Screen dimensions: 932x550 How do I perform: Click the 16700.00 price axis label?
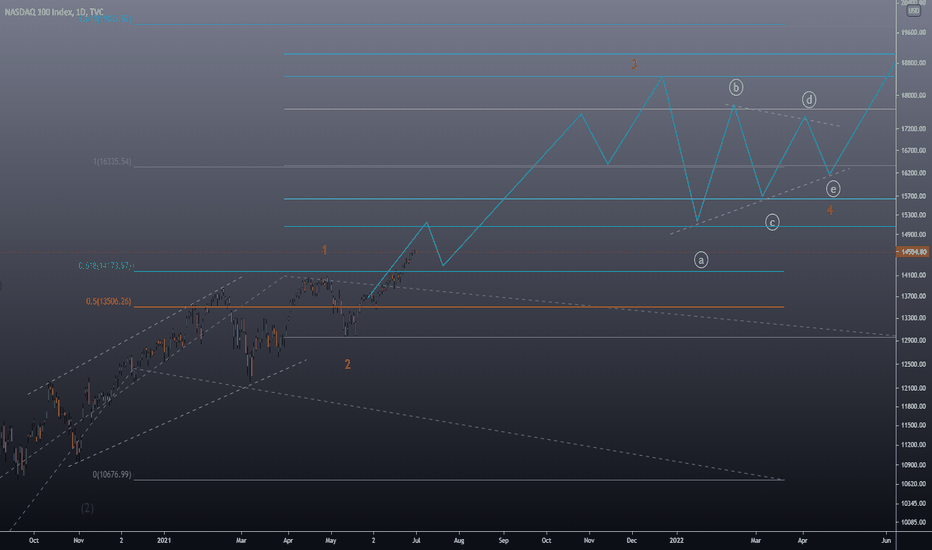[x=914, y=151]
